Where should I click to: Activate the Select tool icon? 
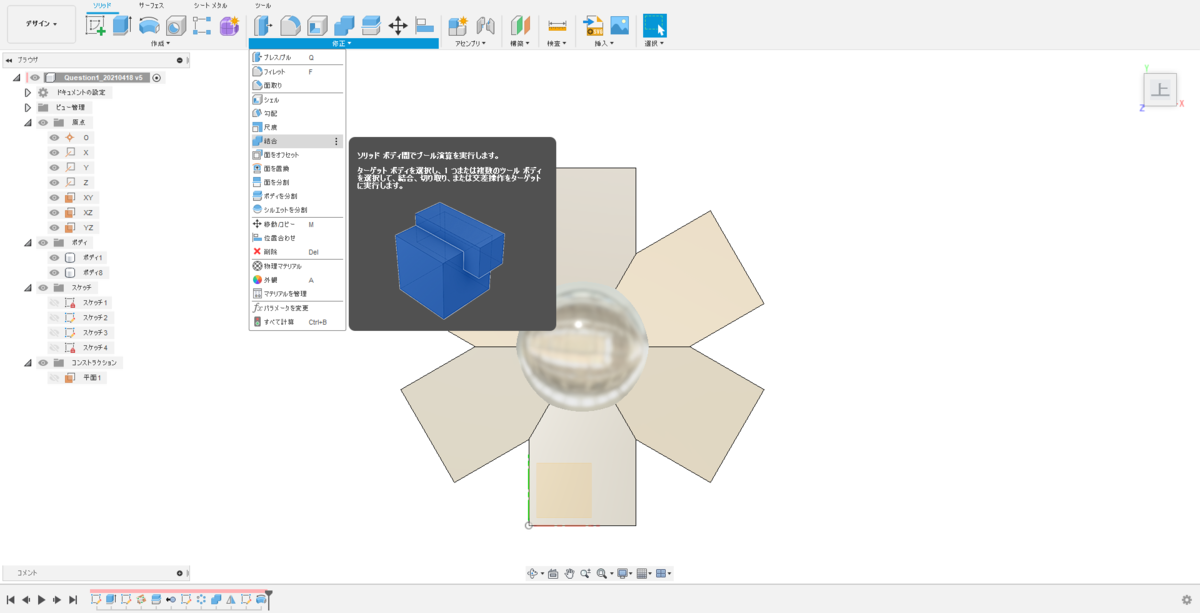(654, 26)
